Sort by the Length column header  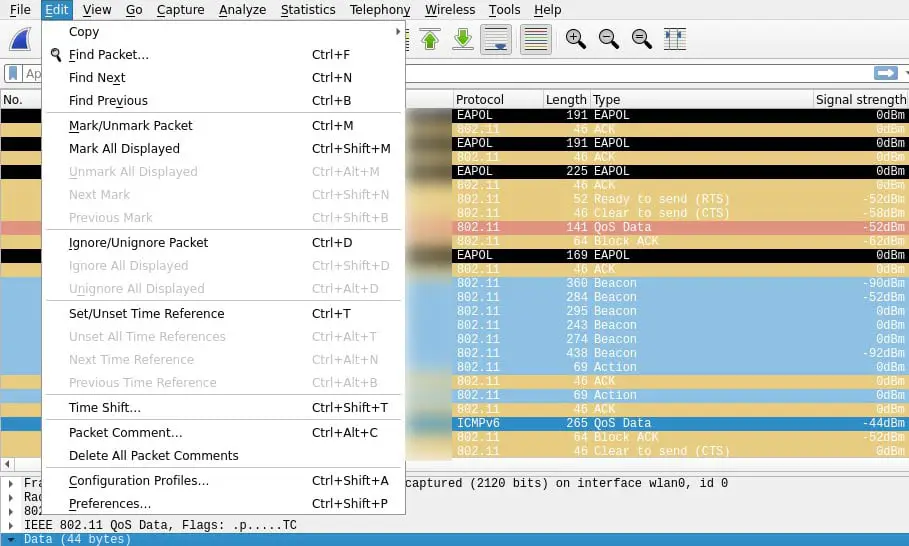pos(566,100)
